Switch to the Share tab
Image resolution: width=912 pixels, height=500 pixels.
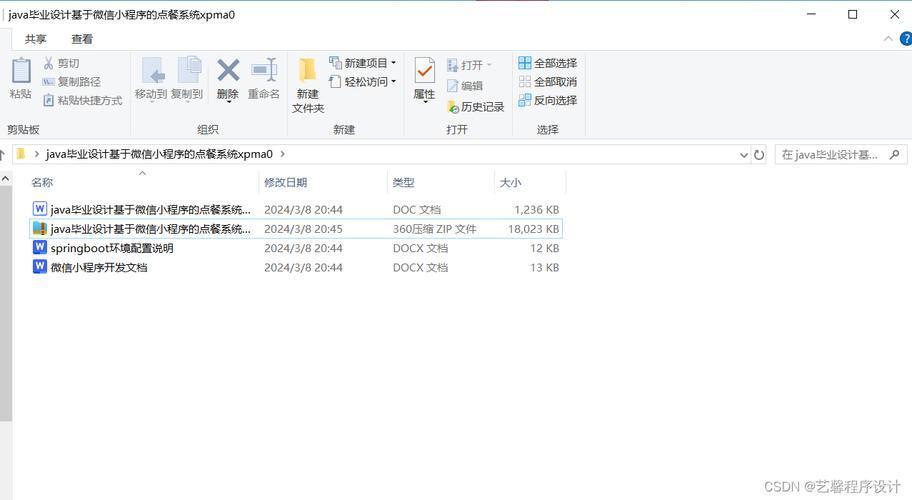coord(35,39)
